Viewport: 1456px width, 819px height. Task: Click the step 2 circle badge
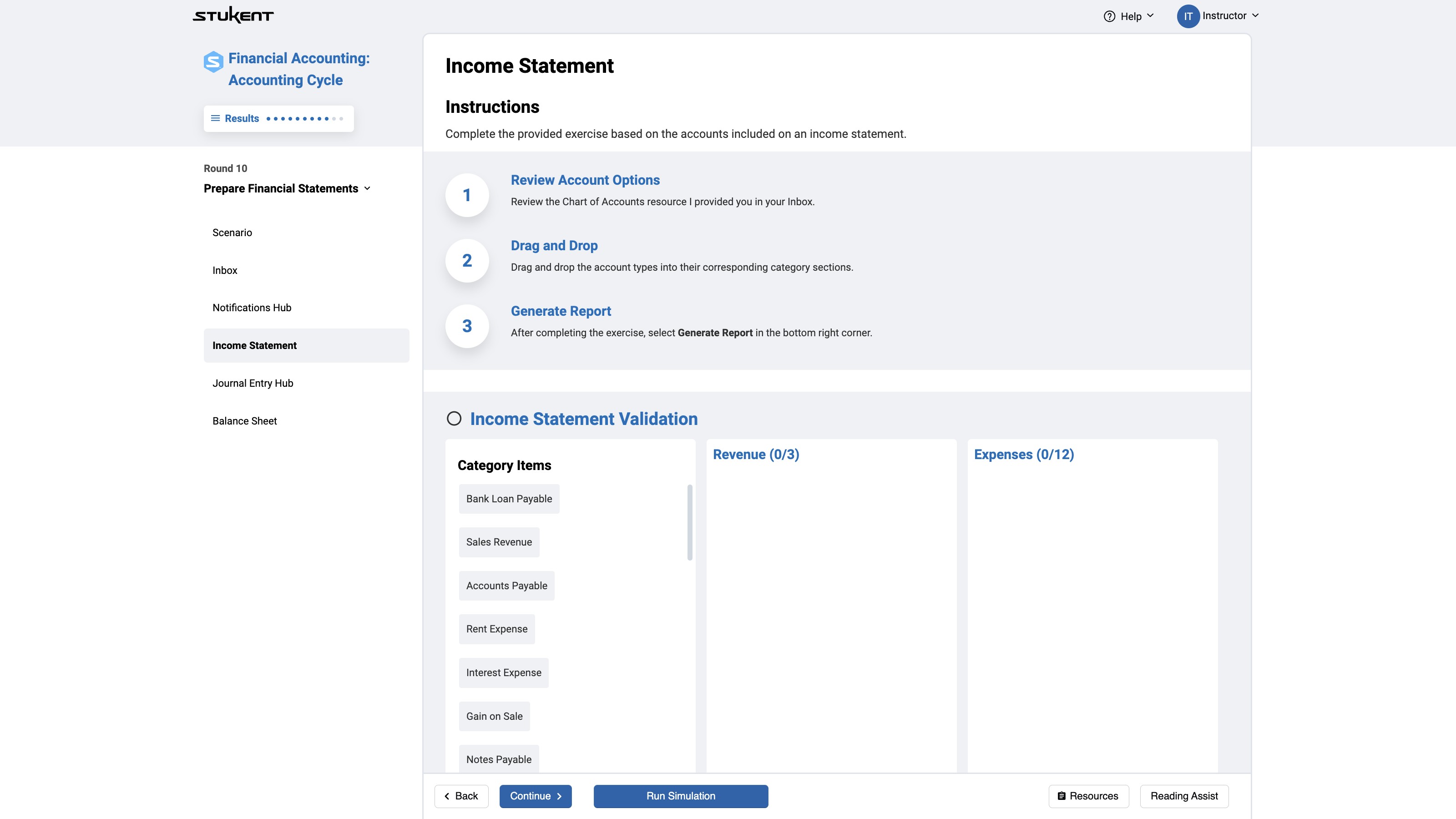[x=467, y=261]
